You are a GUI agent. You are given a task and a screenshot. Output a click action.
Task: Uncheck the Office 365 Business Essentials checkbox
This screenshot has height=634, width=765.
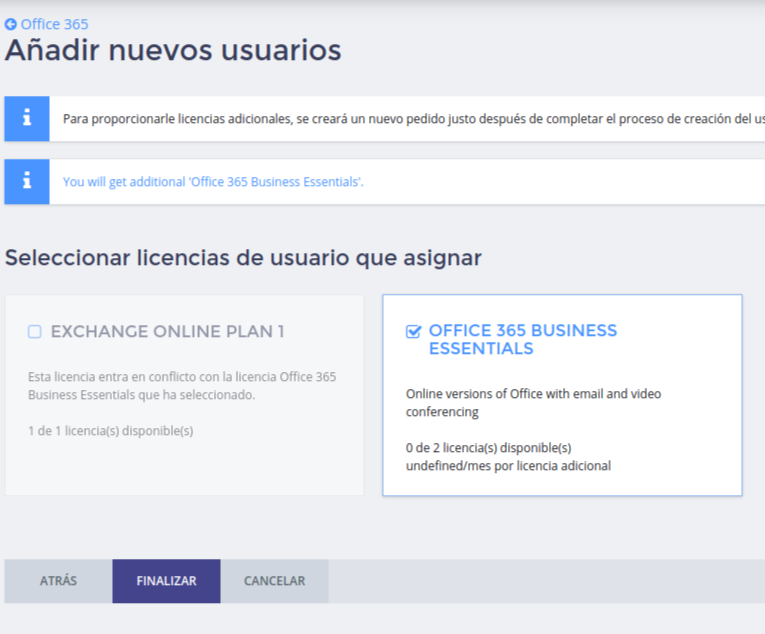point(413,331)
